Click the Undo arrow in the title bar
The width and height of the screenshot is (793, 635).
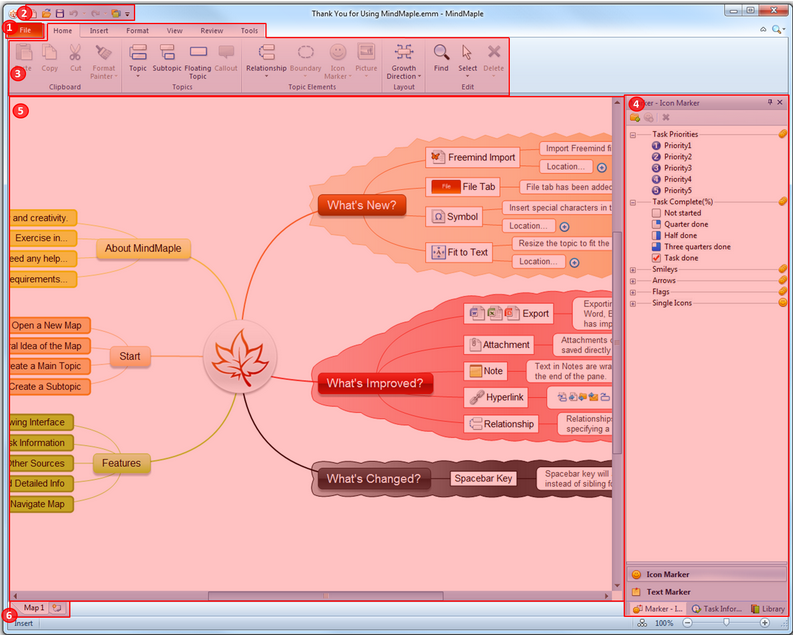coord(74,14)
